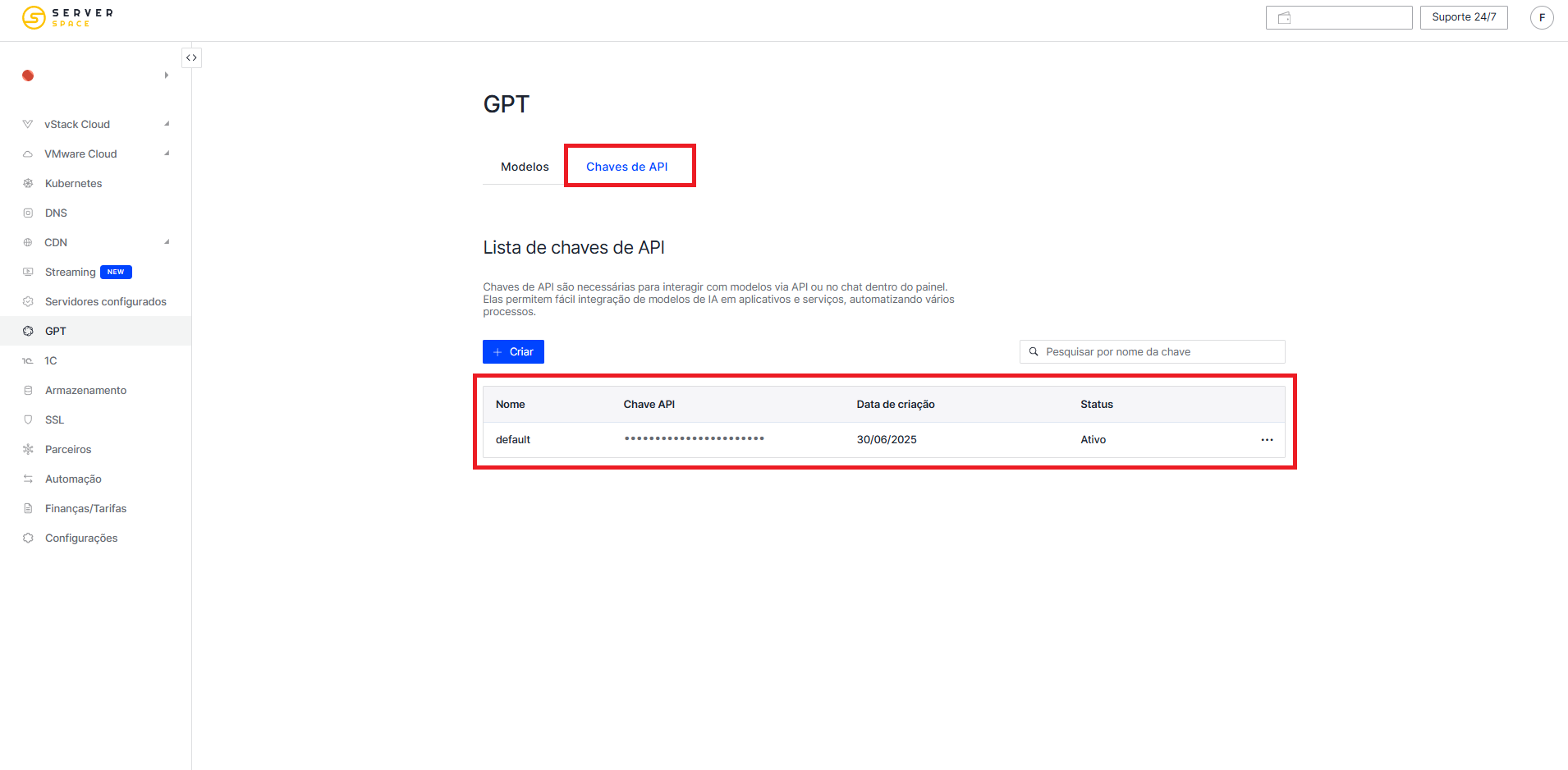Expand the vStack Cloud submenu arrow
The height and width of the screenshot is (770, 1568).
point(167,124)
